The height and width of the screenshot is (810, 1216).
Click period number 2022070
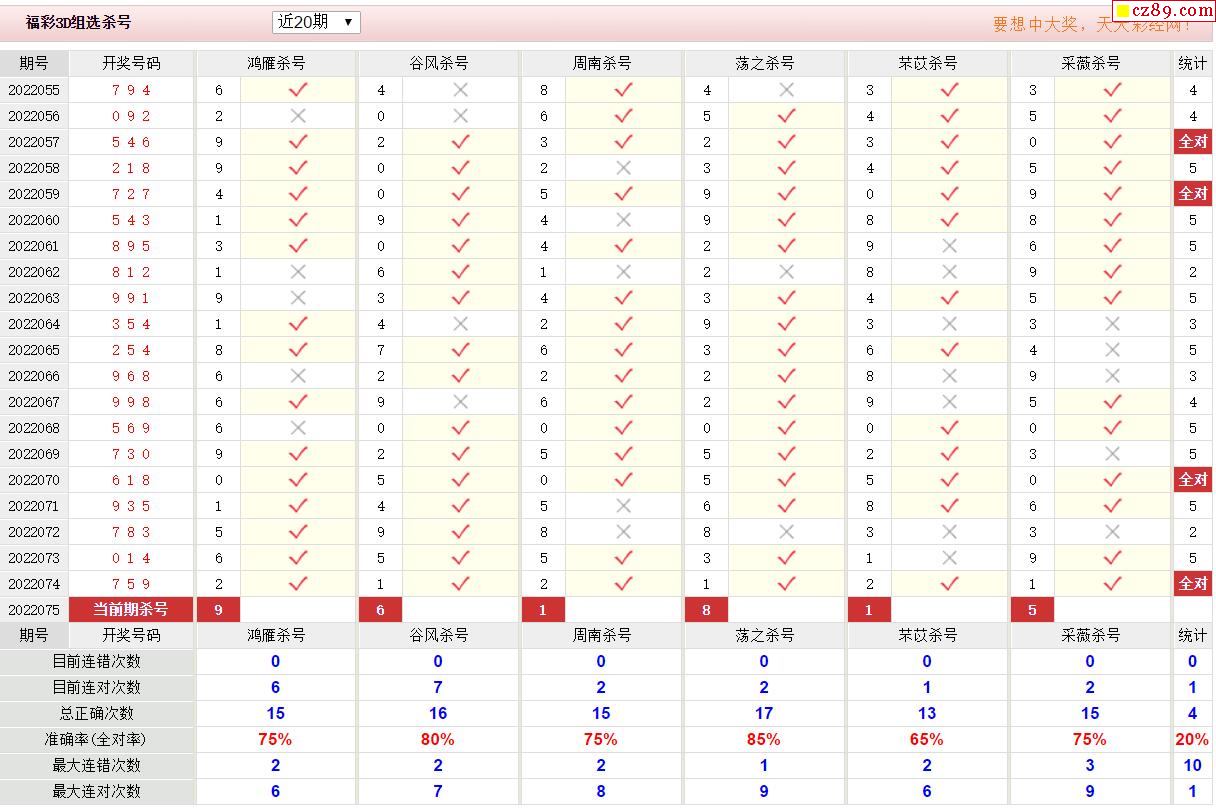[34, 480]
